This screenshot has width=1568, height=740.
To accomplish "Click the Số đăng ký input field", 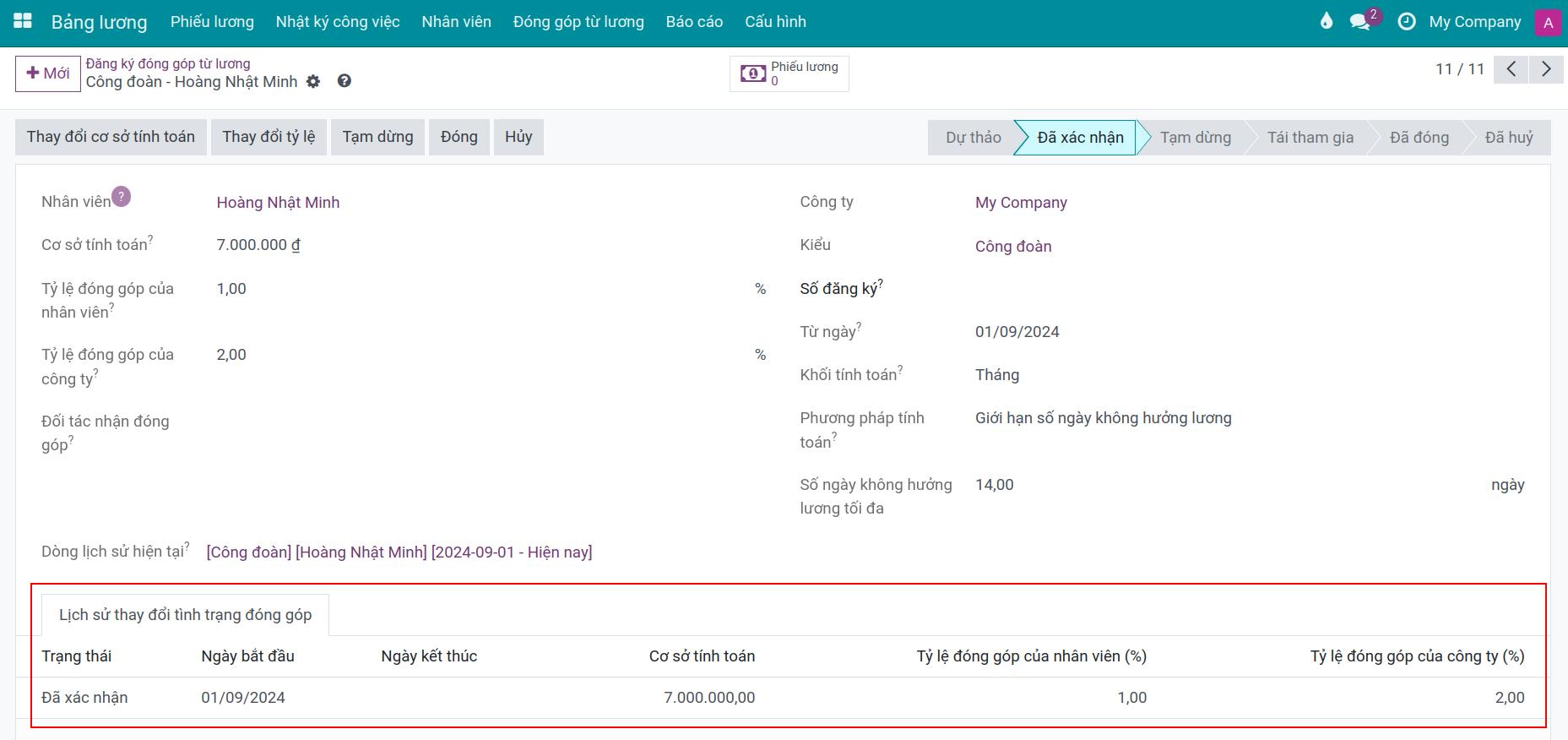I will (x=1250, y=289).
